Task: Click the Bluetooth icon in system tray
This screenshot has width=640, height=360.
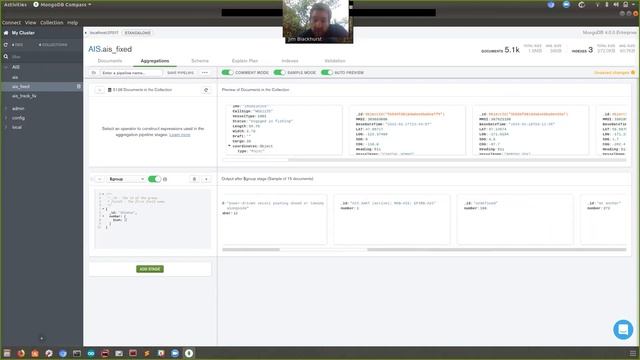Action: click(607, 4)
